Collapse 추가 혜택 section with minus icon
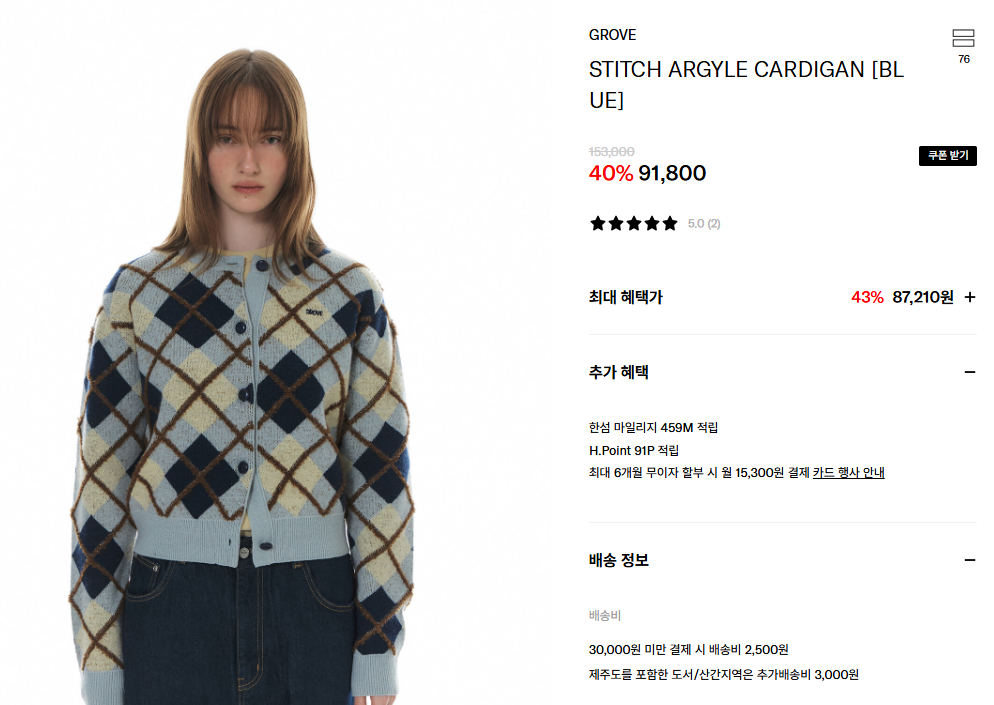 970,372
